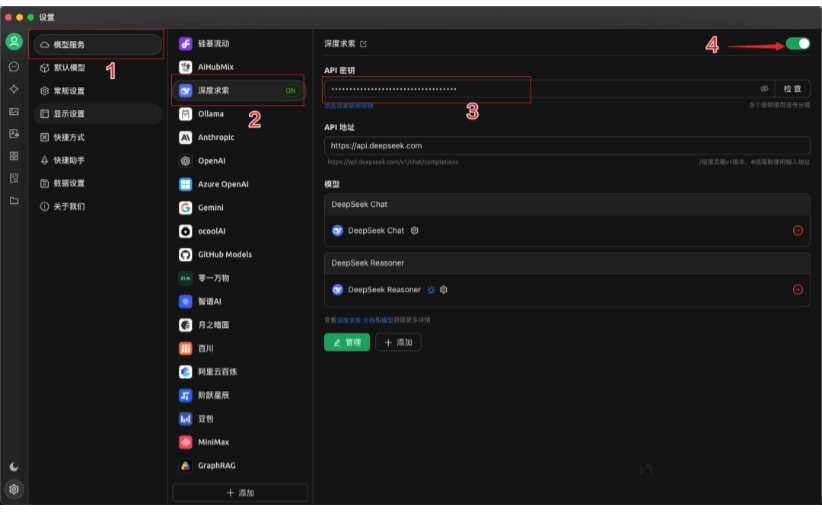Choose the OpenAI provider
The width and height of the screenshot is (822, 512).
click(240, 161)
